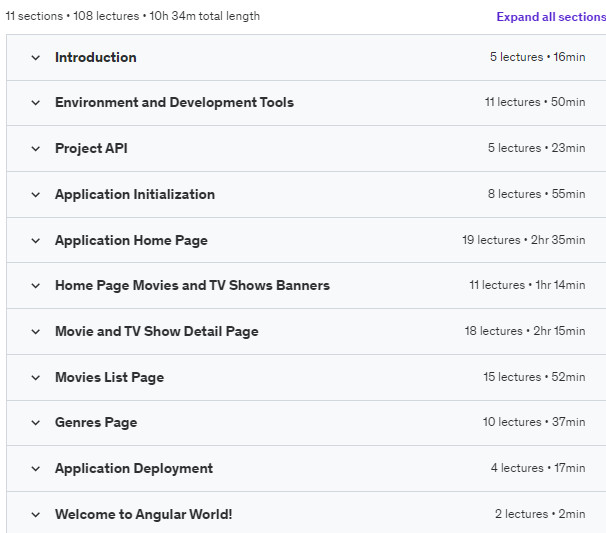Click '5 lectures • 23min' text

[536, 148]
